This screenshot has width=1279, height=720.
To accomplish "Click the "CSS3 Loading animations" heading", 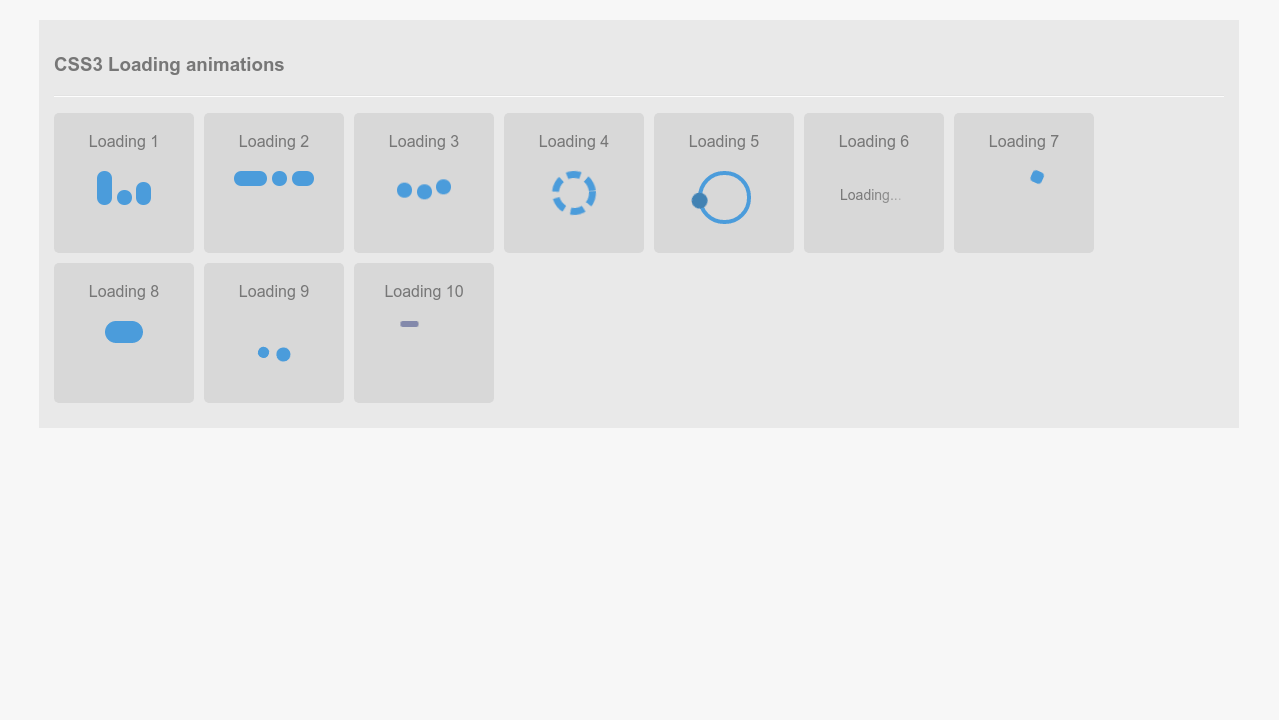I will coord(169,65).
